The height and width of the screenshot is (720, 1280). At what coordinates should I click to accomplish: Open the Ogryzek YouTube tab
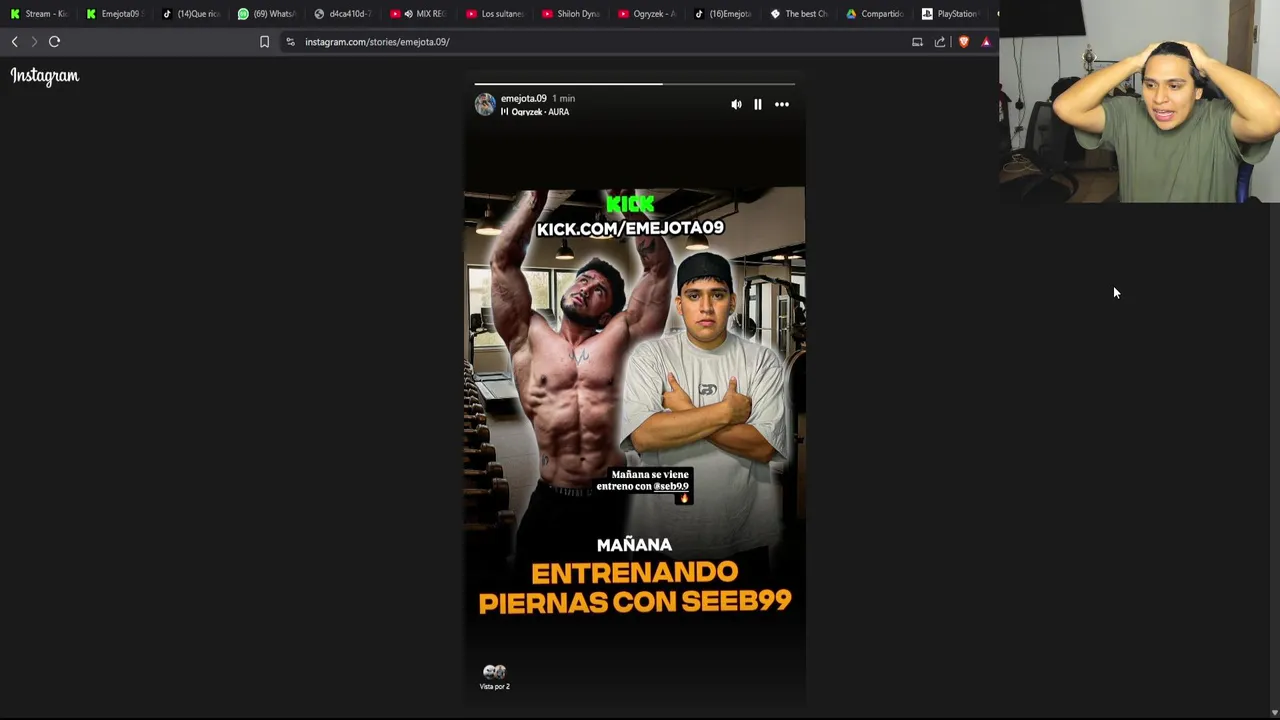coord(646,14)
